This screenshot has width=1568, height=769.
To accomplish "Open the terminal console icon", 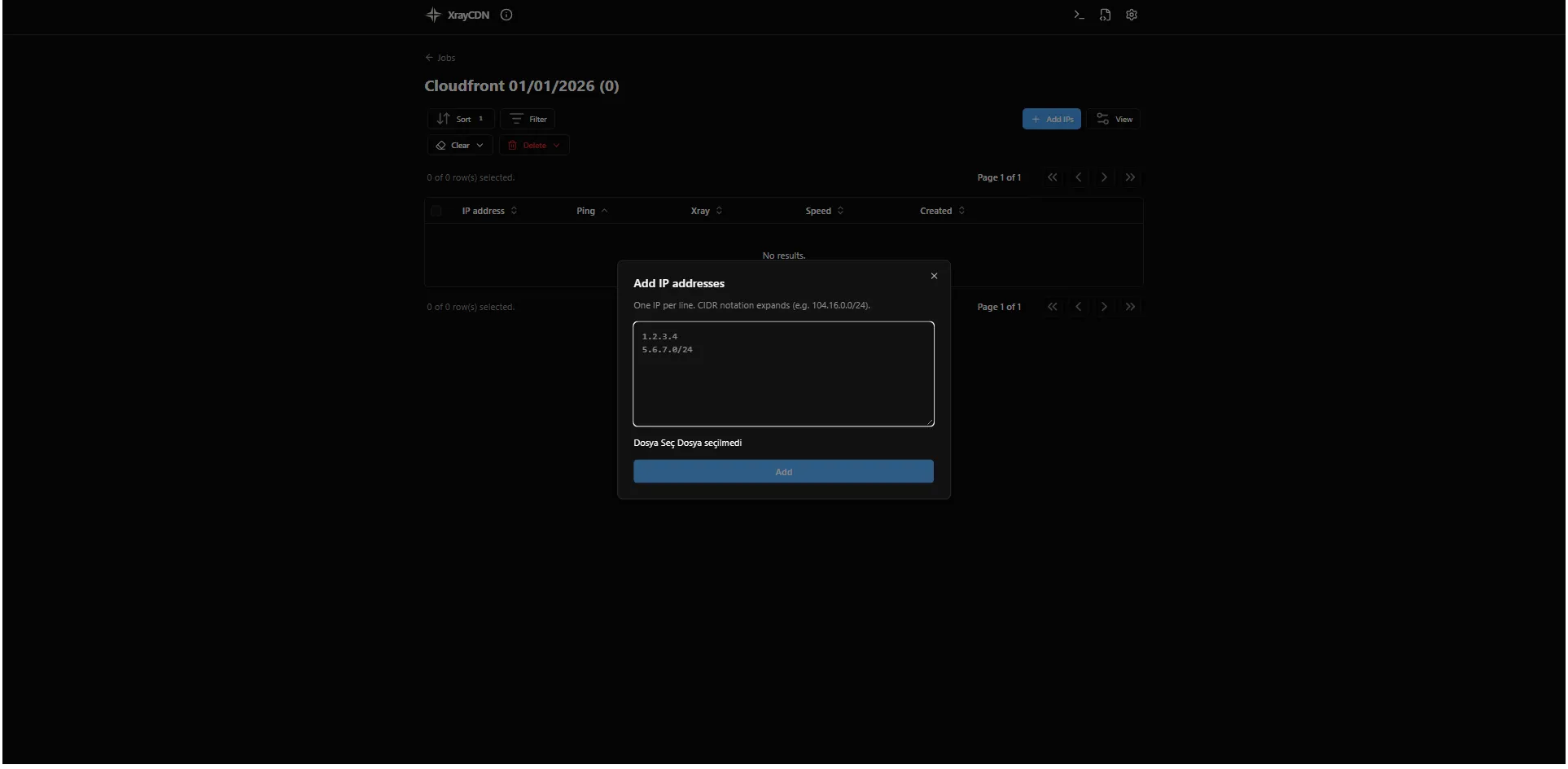I will pos(1079,15).
